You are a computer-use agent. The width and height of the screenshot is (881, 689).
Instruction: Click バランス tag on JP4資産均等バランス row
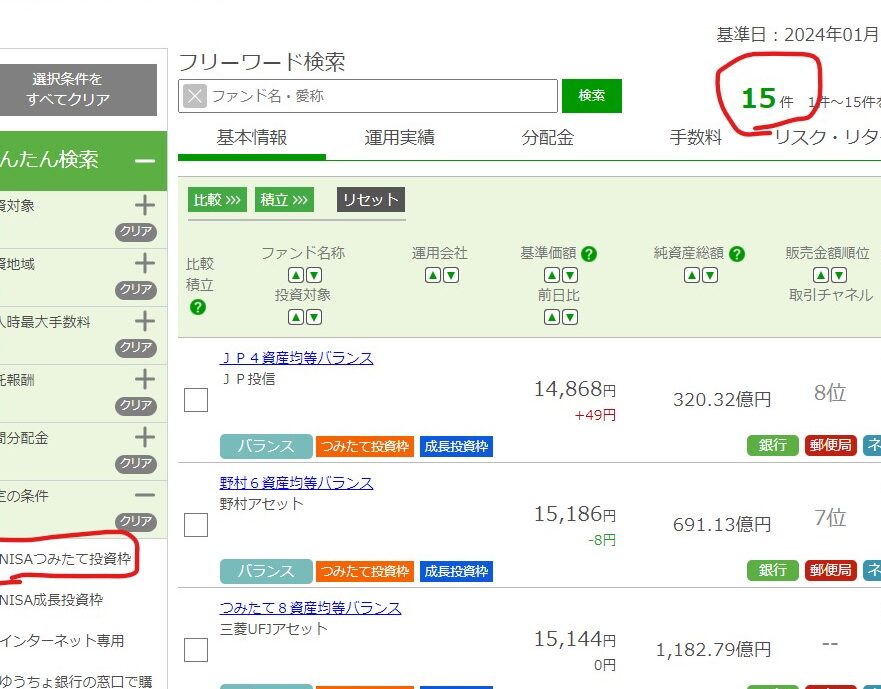click(x=266, y=446)
